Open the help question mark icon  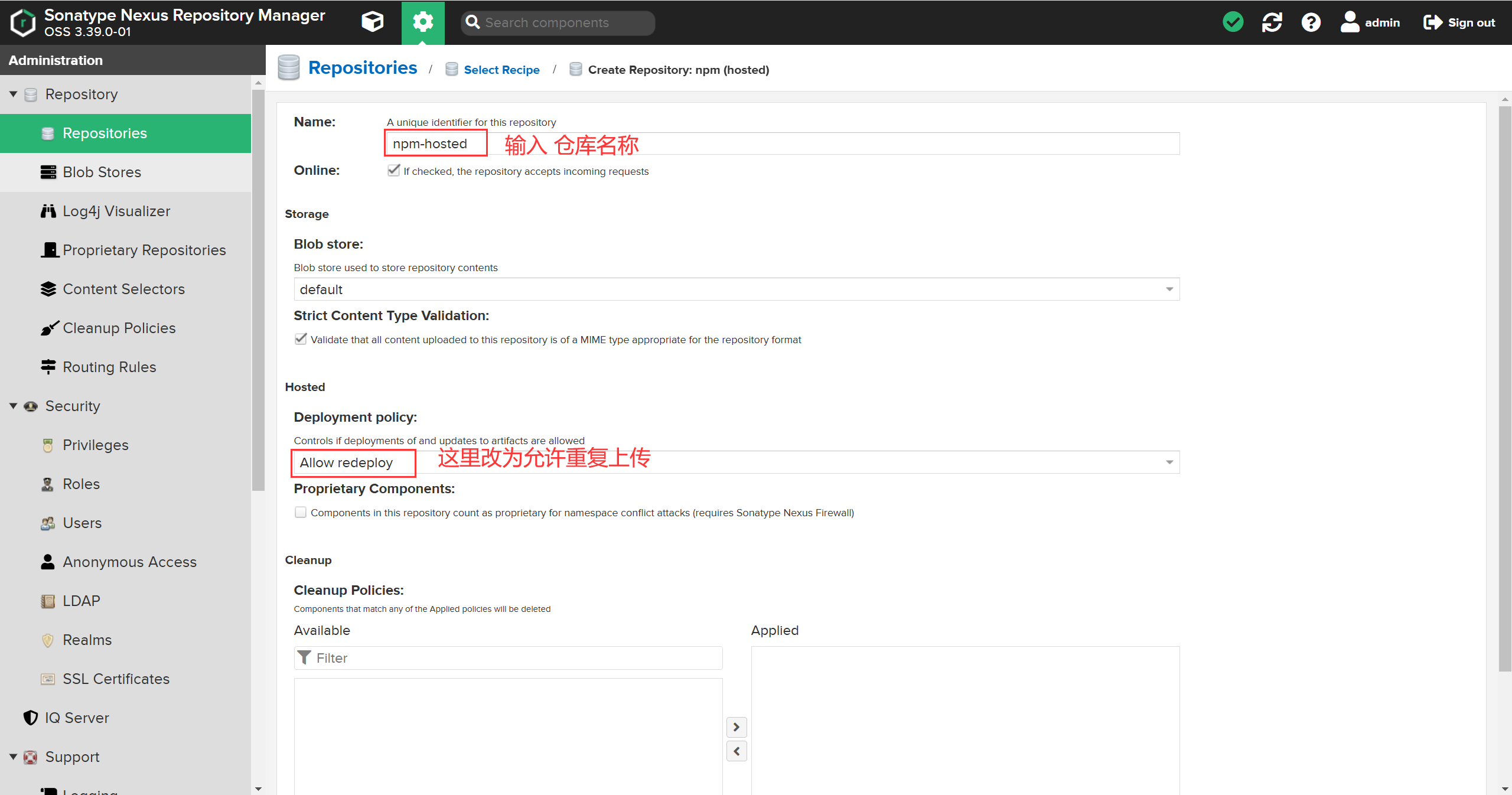point(1311,22)
